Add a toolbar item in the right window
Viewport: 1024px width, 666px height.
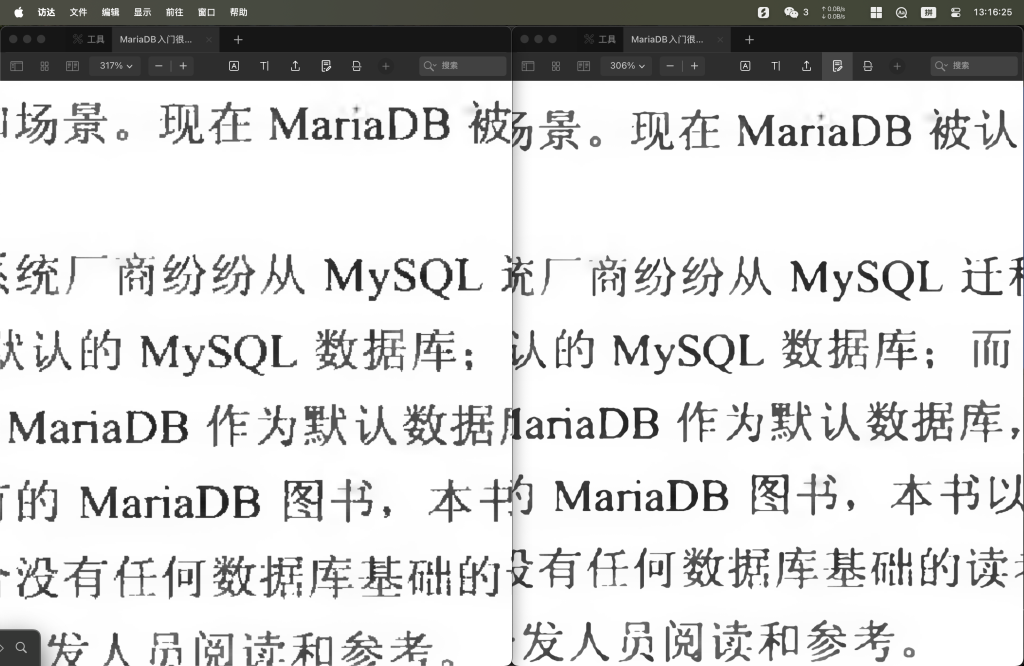(897, 66)
